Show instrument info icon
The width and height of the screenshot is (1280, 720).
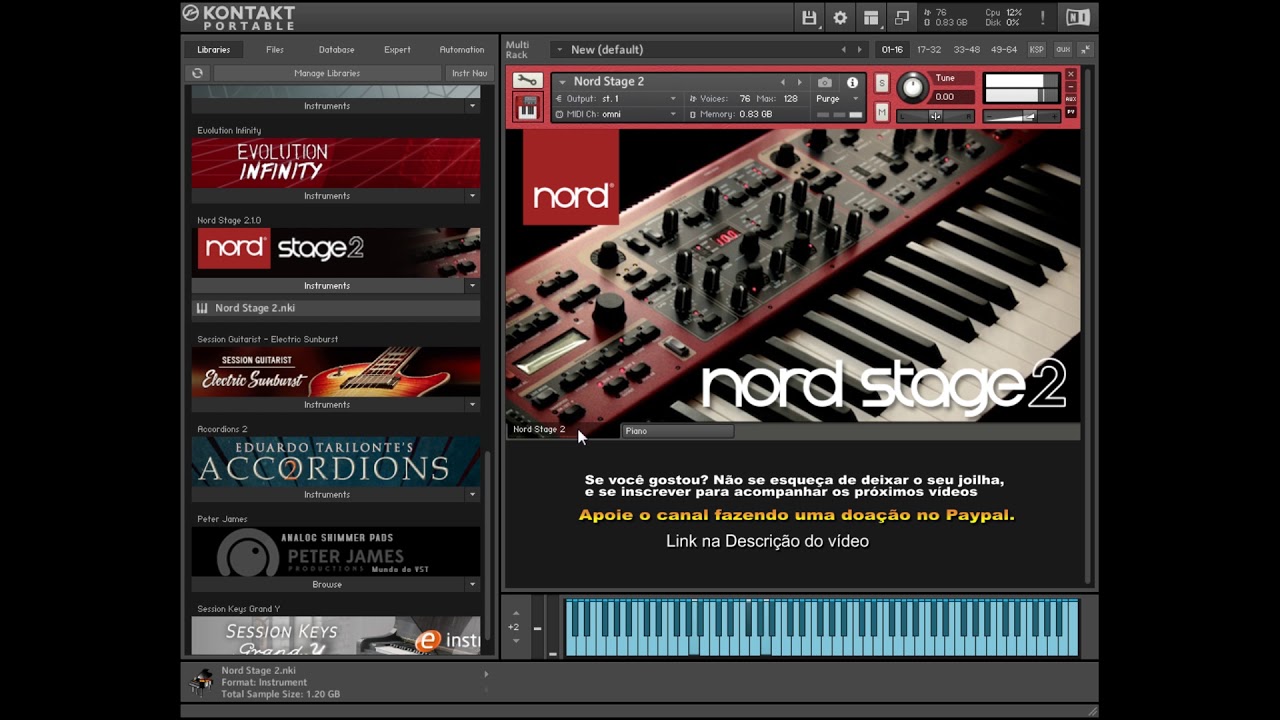point(852,82)
